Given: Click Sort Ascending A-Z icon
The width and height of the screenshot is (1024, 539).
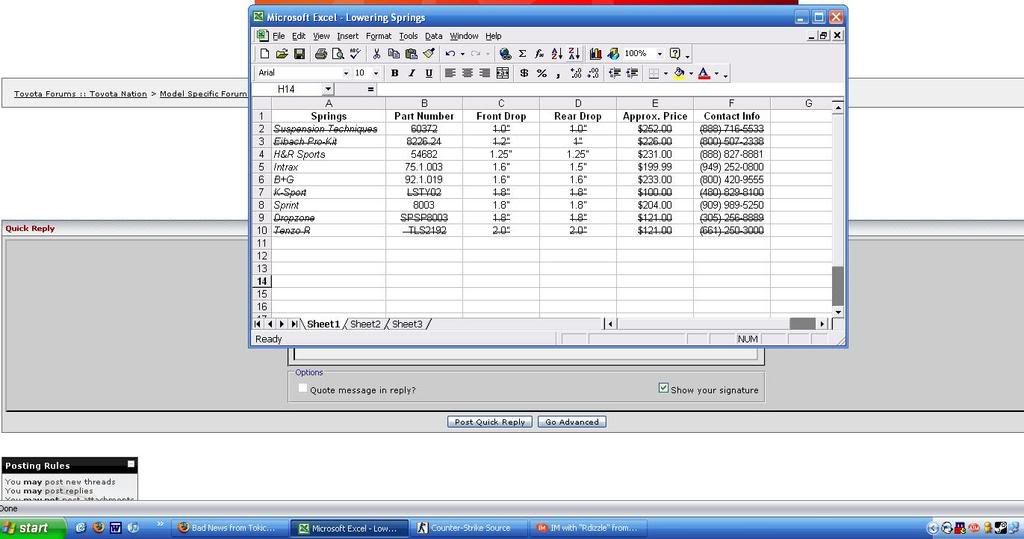Looking at the screenshot, I should click(556, 54).
